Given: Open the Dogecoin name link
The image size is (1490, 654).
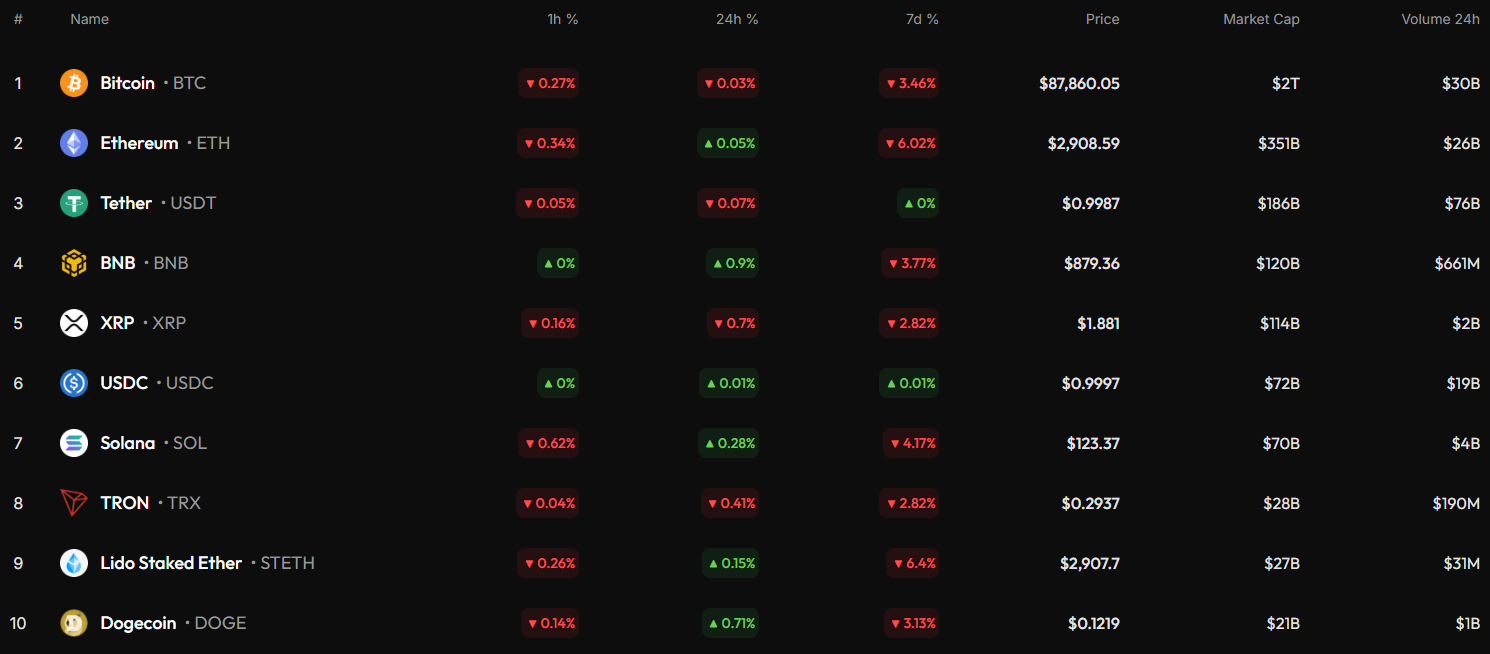Looking at the screenshot, I should click(138, 623).
